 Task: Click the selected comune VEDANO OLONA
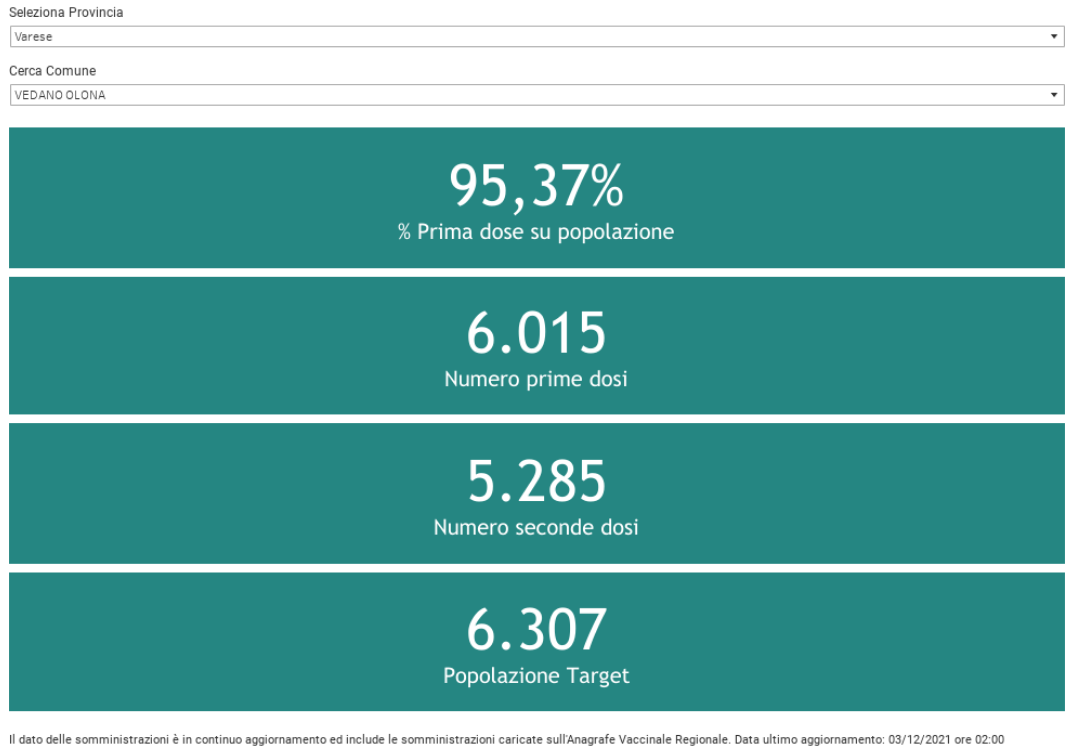[x=60, y=96]
